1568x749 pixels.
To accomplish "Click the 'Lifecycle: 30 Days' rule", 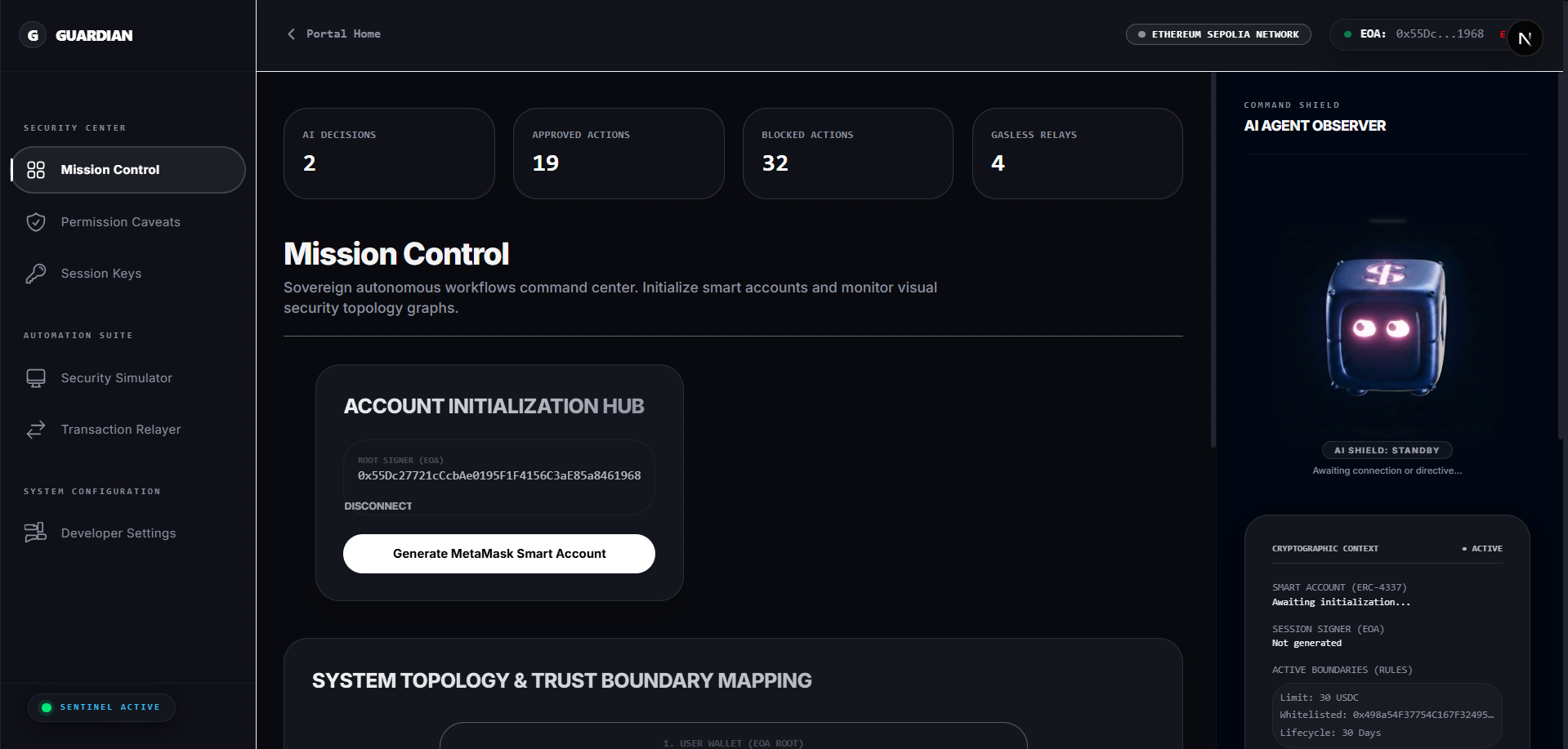I will (x=1330, y=733).
